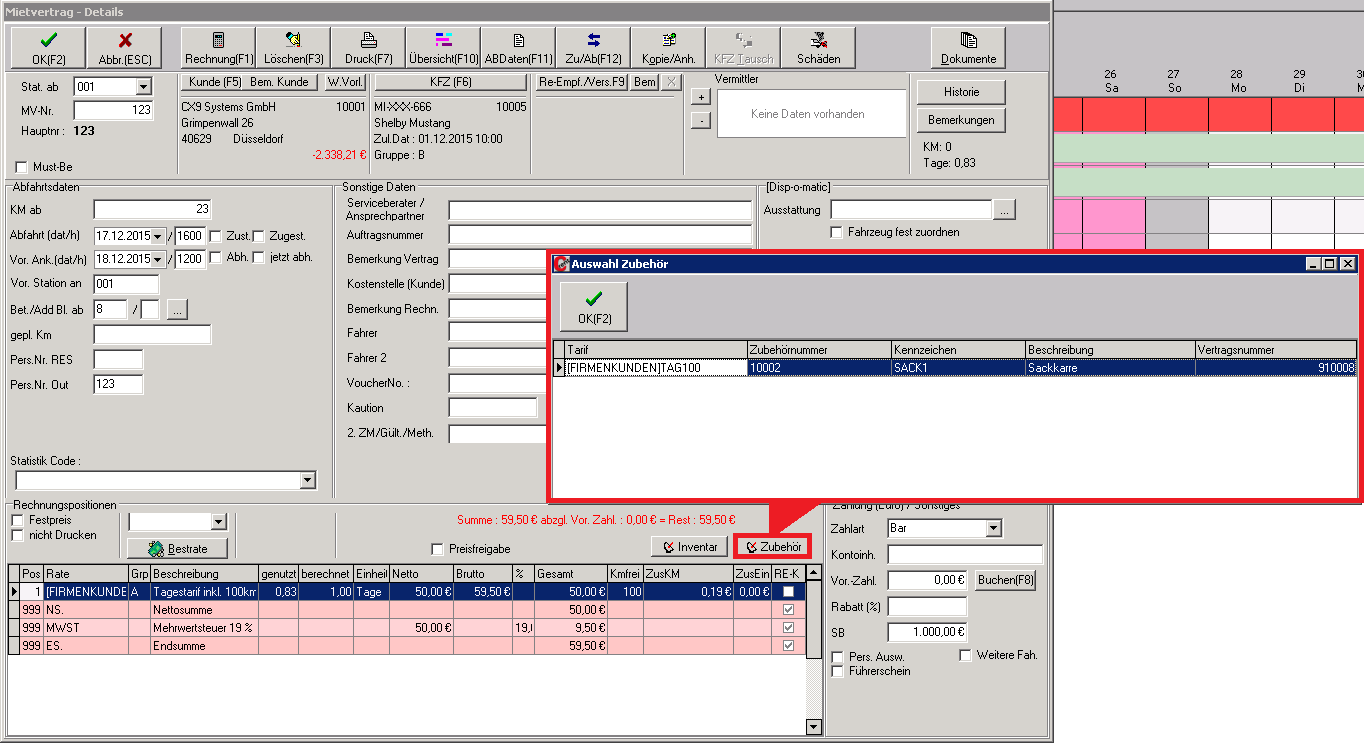The height and width of the screenshot is (744, 1364).
Task: Open Dokumente documents button
Action: point(968,47)
